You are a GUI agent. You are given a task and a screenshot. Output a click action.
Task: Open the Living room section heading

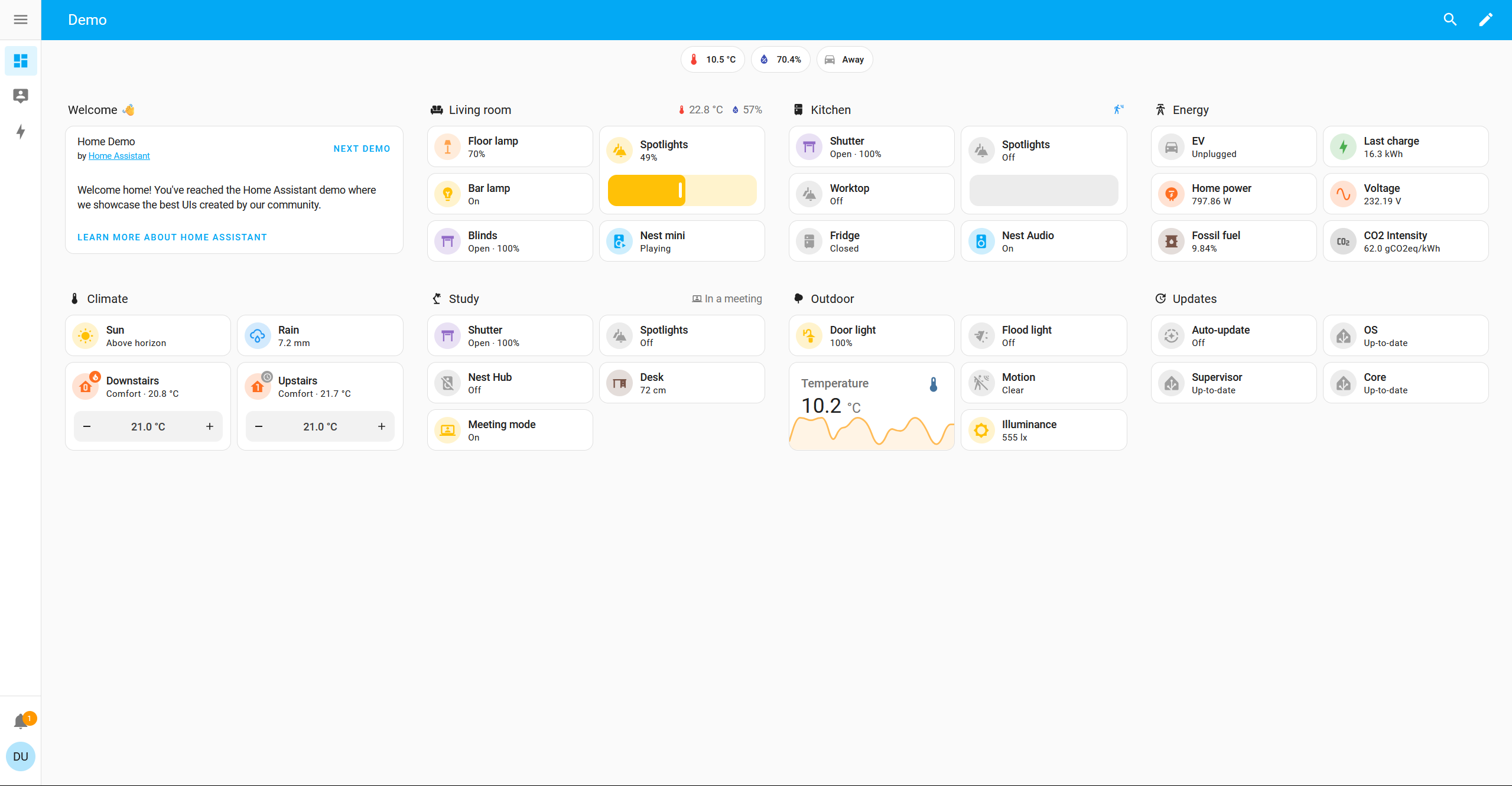(x=479, y=110)
